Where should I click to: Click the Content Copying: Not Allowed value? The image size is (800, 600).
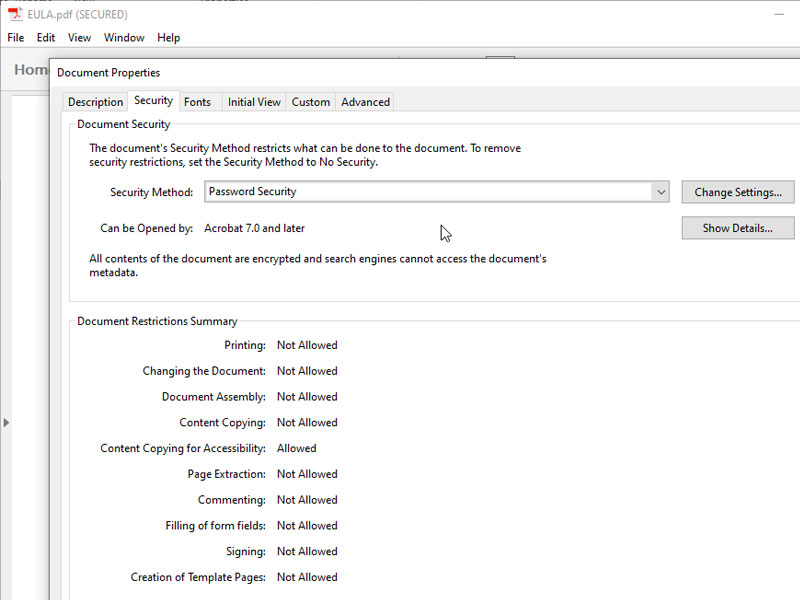(x=307, y=422)
